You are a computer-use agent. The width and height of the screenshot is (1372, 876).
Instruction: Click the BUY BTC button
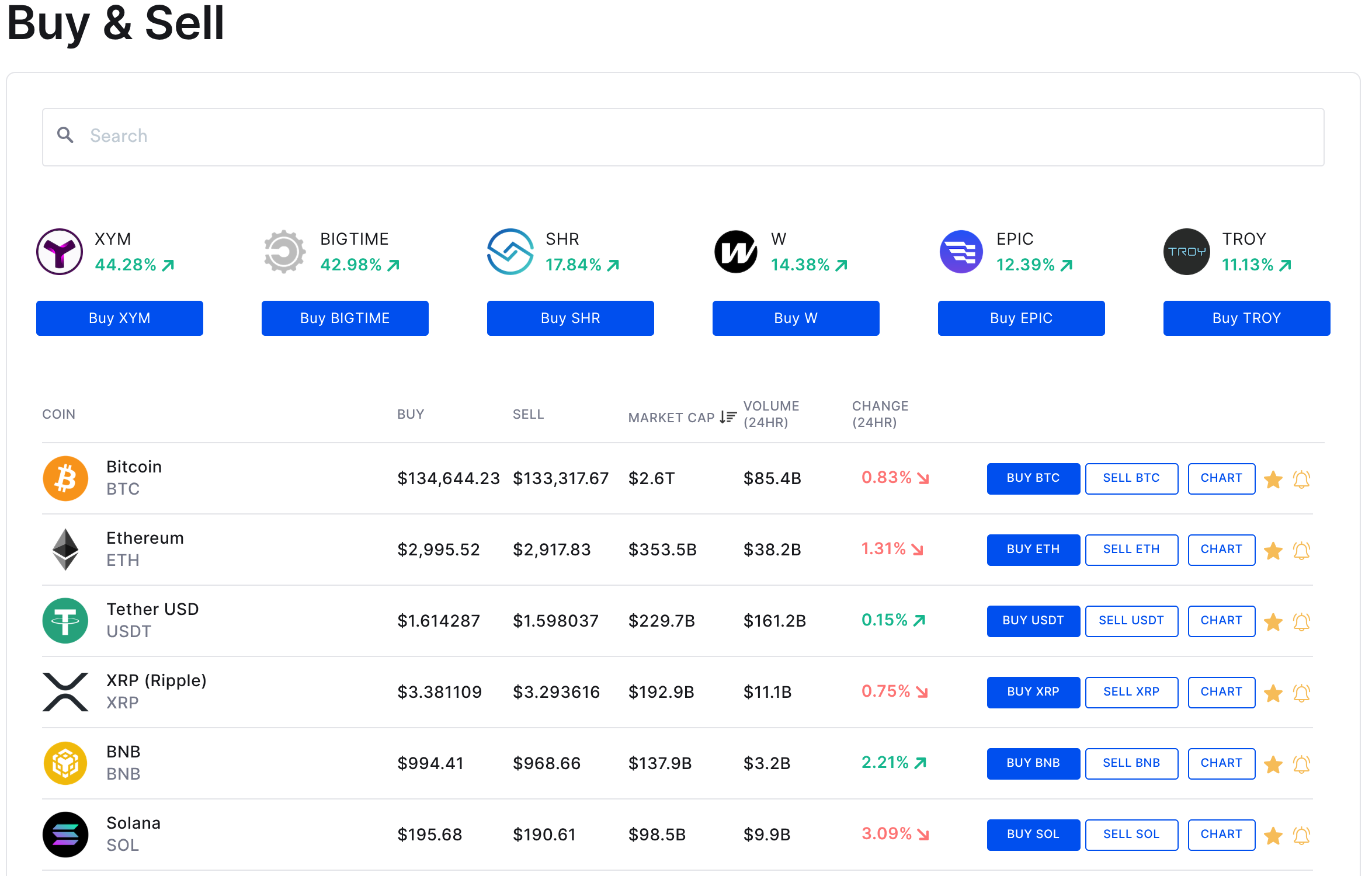[1033, 478]
